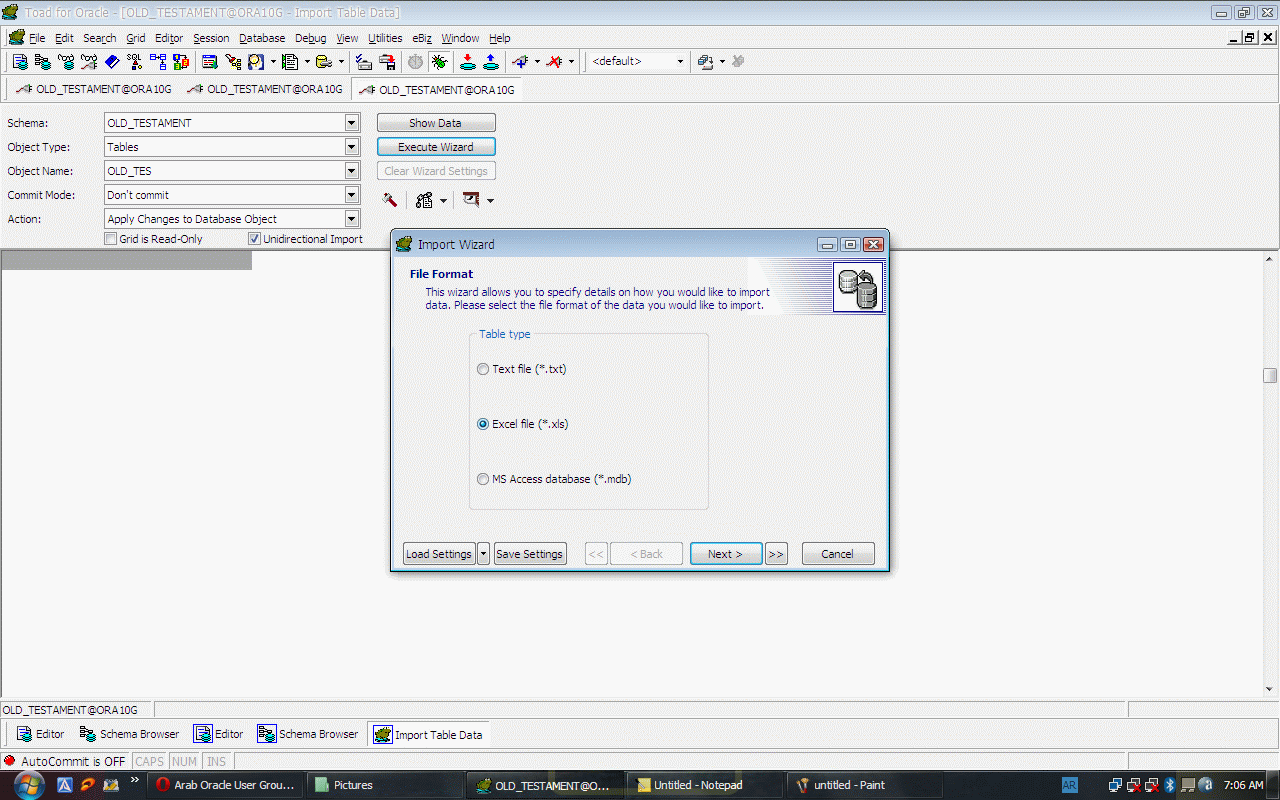Click the hammer icon below Clear Wizard Settings

pos(390,200)
